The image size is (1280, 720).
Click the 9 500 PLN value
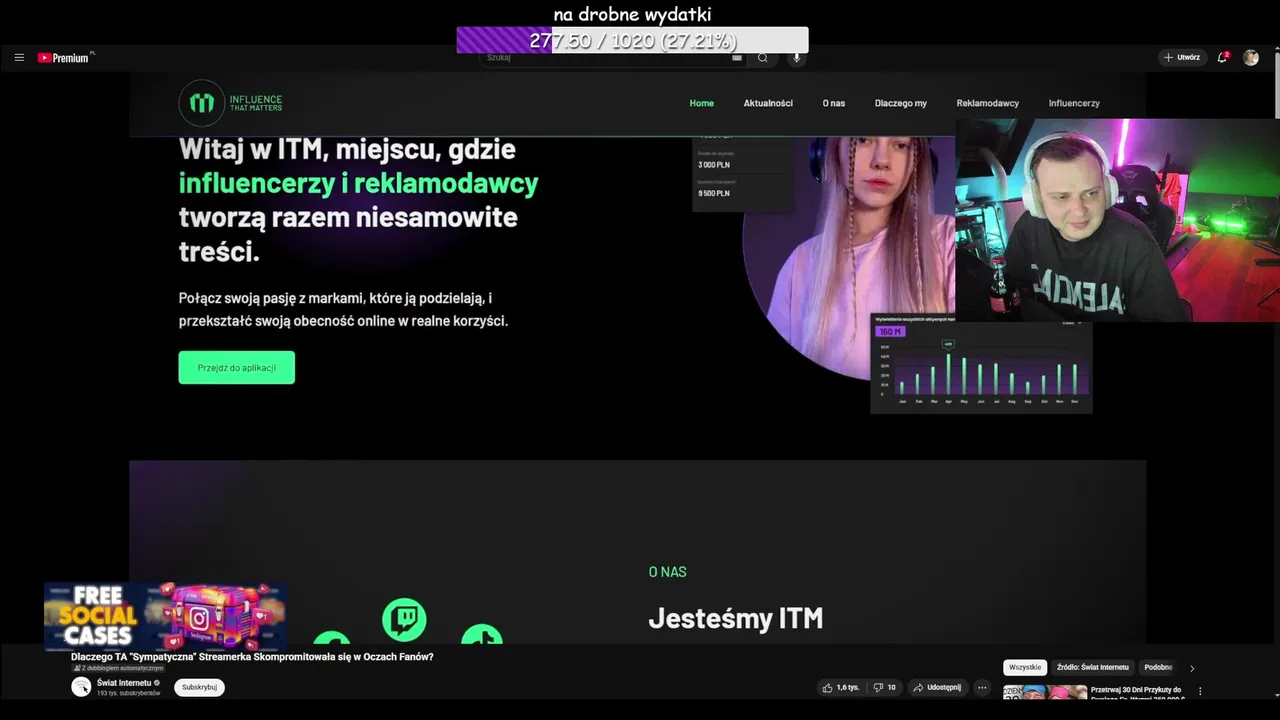[714, 193]
